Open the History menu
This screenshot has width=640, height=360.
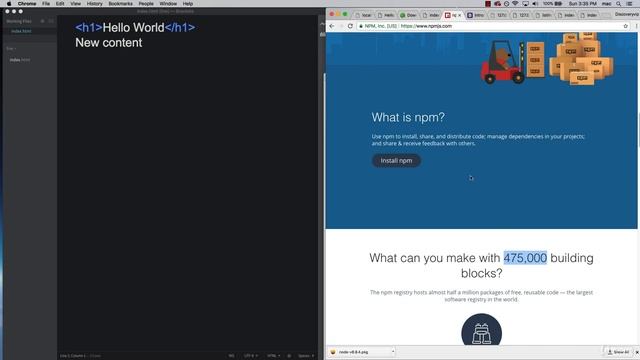point(94,4)
